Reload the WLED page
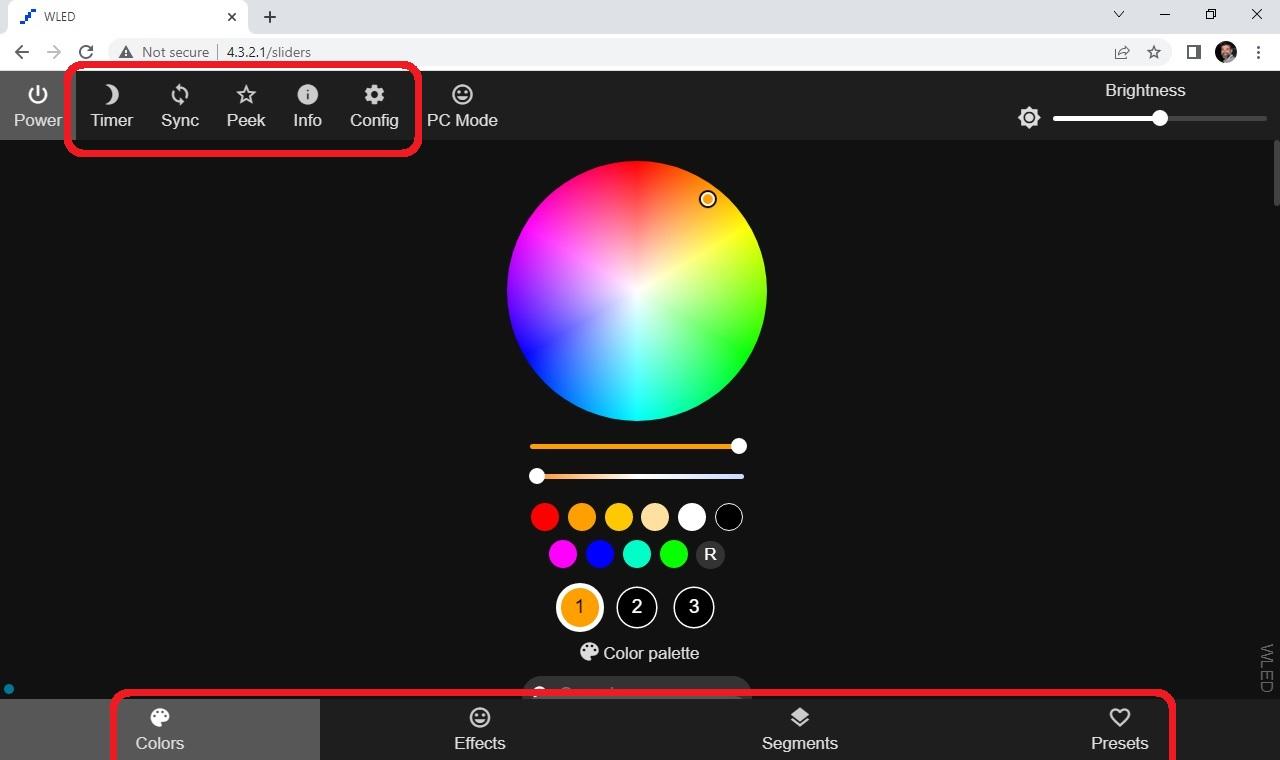 click(x=86, y=52)
